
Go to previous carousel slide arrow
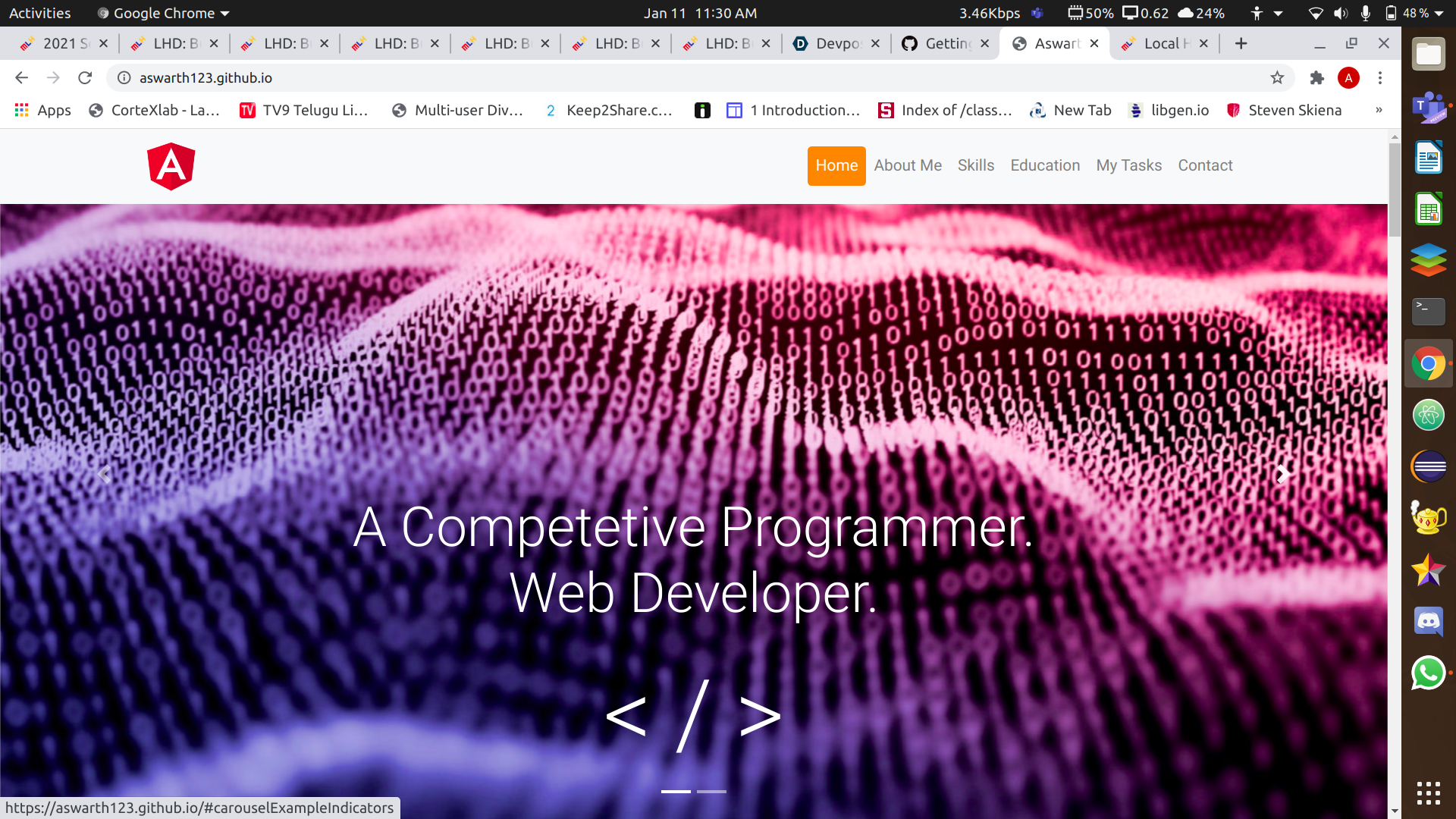104,475
